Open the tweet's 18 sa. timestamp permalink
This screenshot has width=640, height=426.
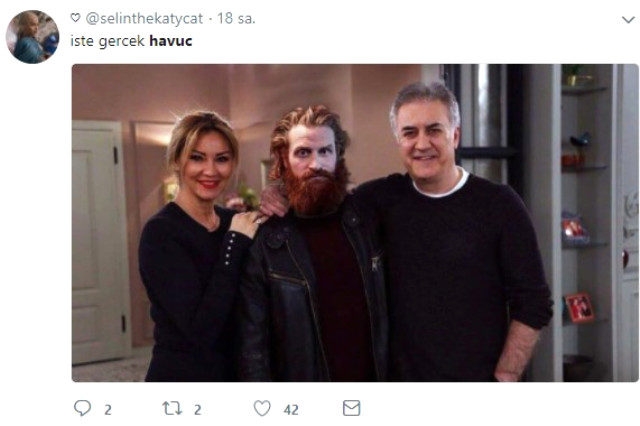(x=236, y=18)
